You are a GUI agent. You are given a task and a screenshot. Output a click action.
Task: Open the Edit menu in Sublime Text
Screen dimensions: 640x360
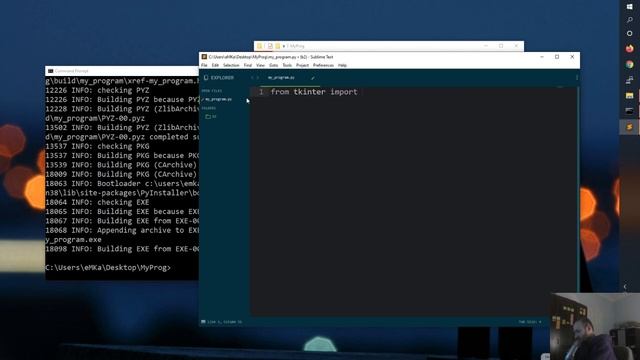215,65
